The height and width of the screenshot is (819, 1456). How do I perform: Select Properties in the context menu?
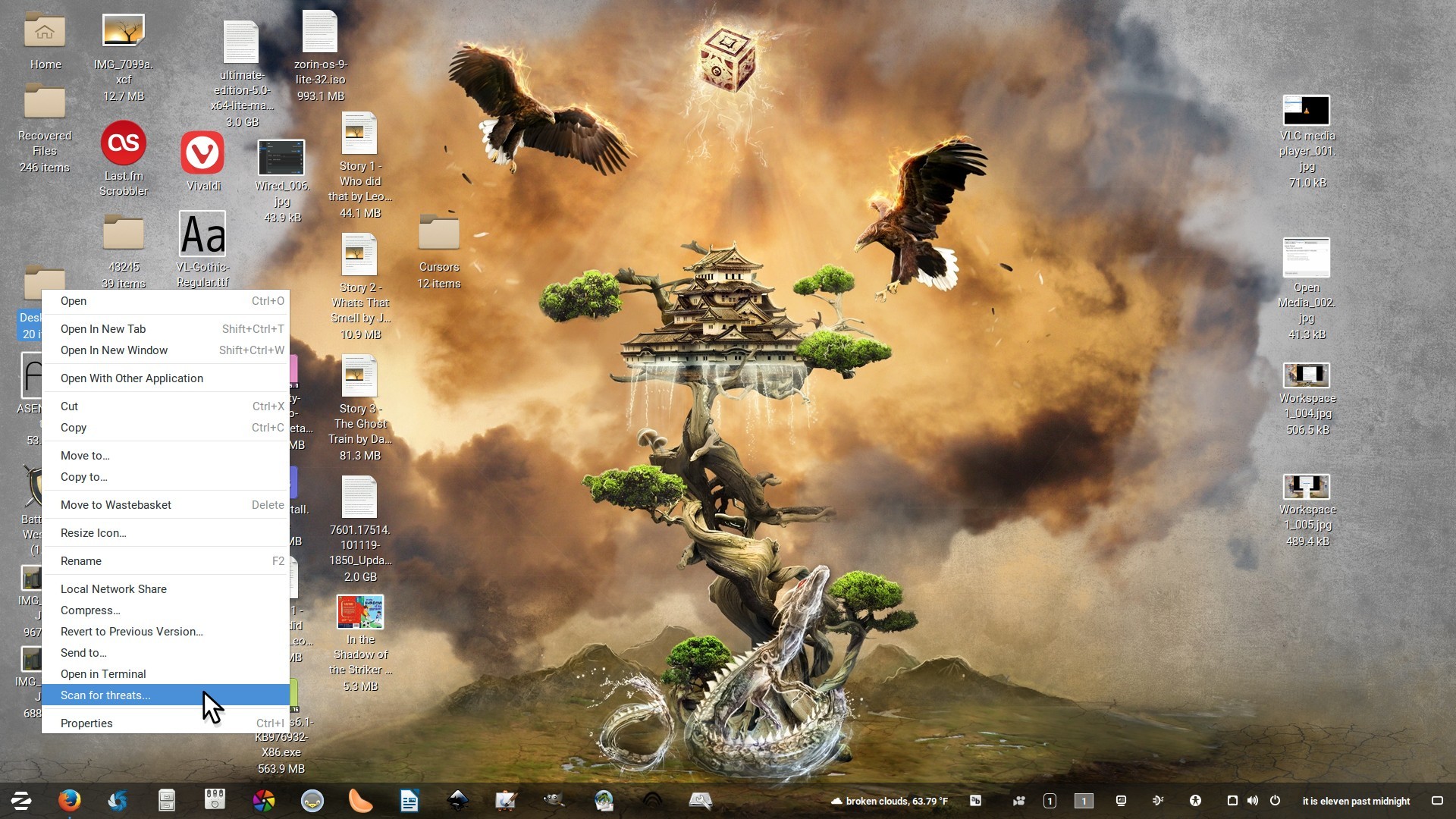click(86, 723)
